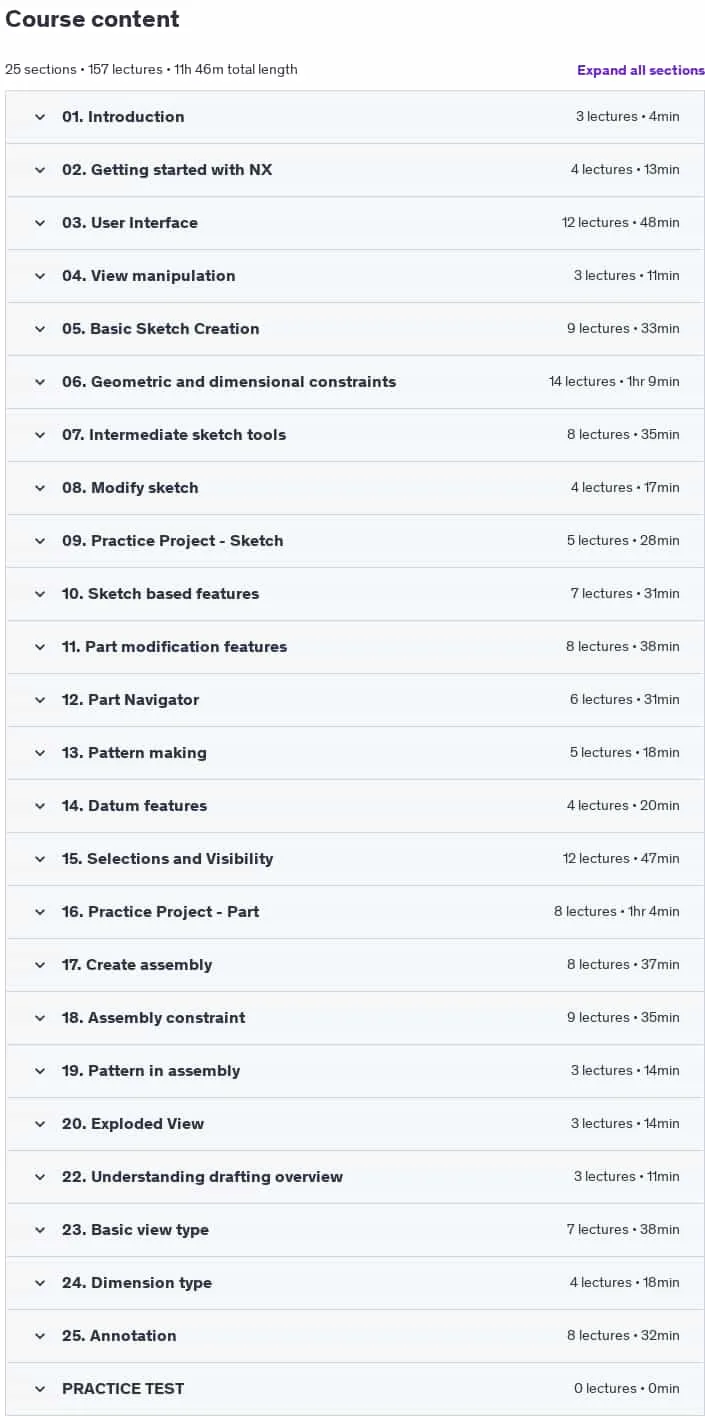
Task: Click the 13. Pattern making row
Action: [355, 753]
